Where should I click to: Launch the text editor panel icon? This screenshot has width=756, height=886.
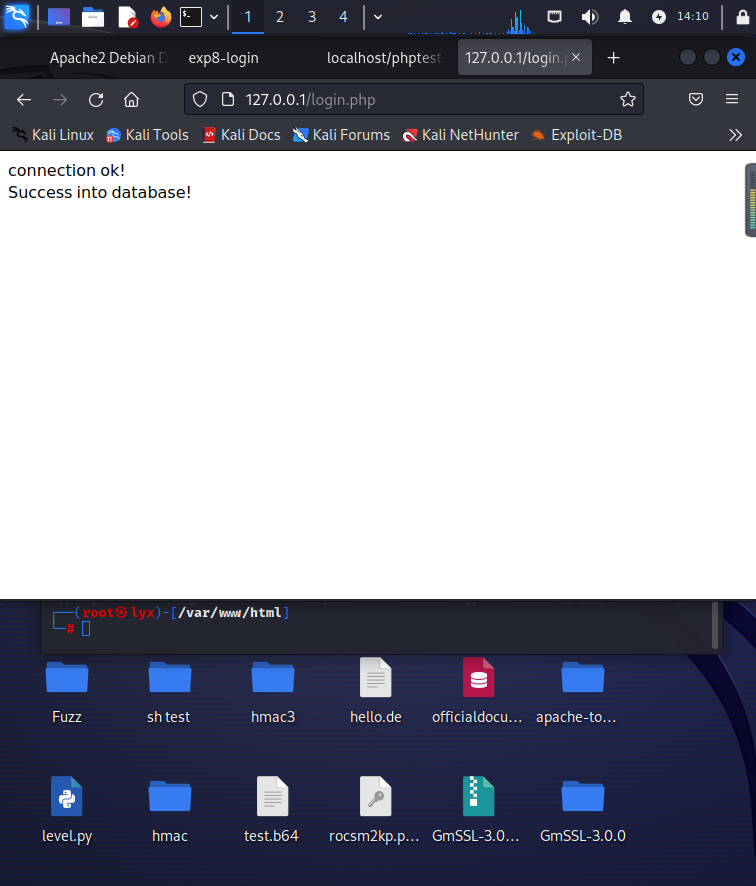(x=128, y=17)
